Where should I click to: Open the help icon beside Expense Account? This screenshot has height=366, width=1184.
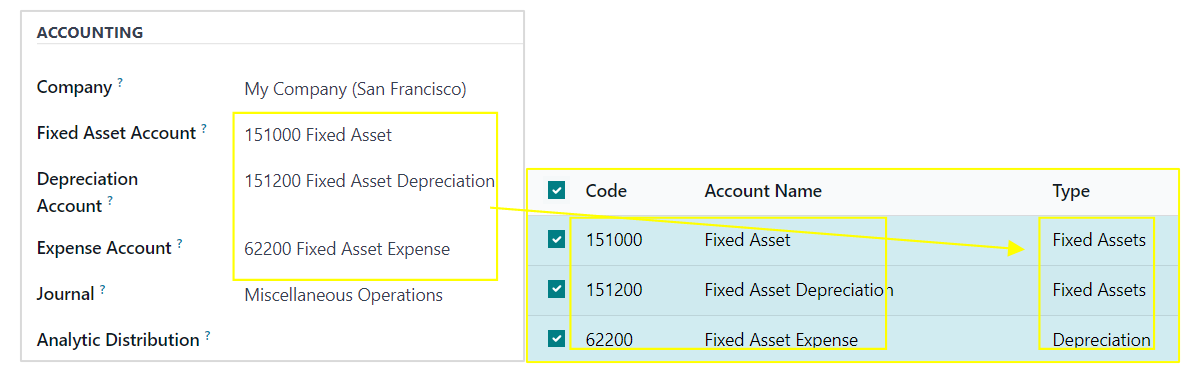[180, 244]
